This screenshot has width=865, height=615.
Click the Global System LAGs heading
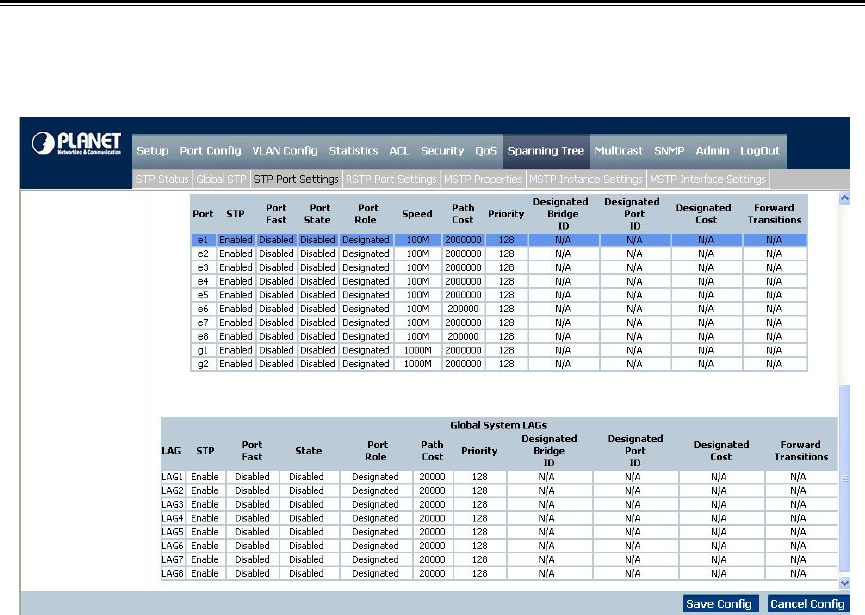[x=498, y=425]
